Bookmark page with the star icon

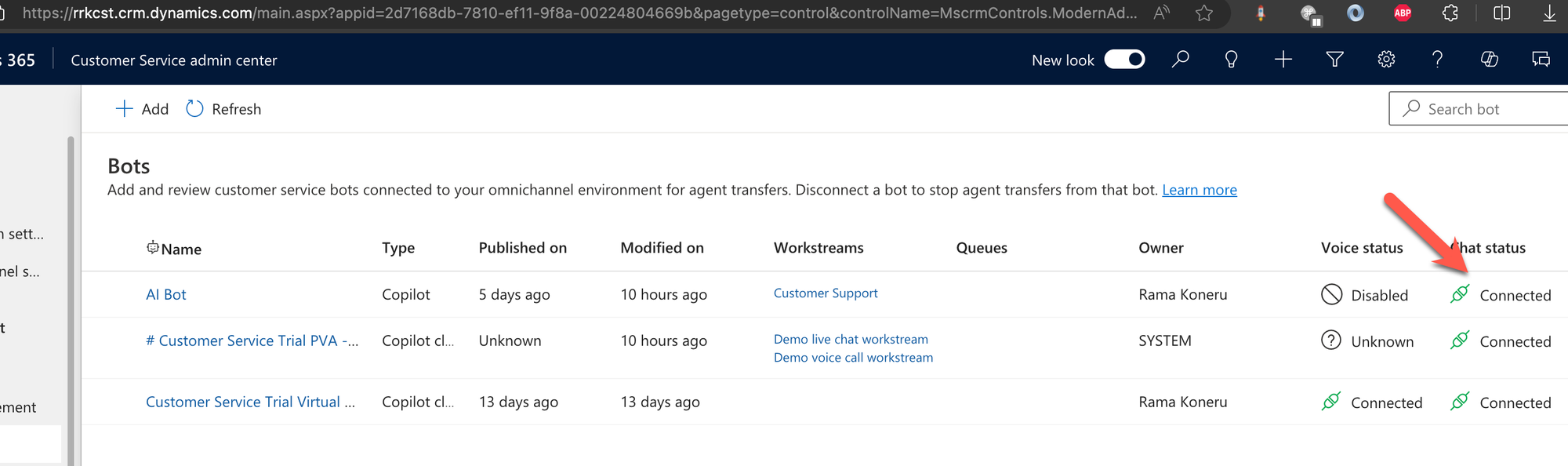click(x=1204, y=13)
